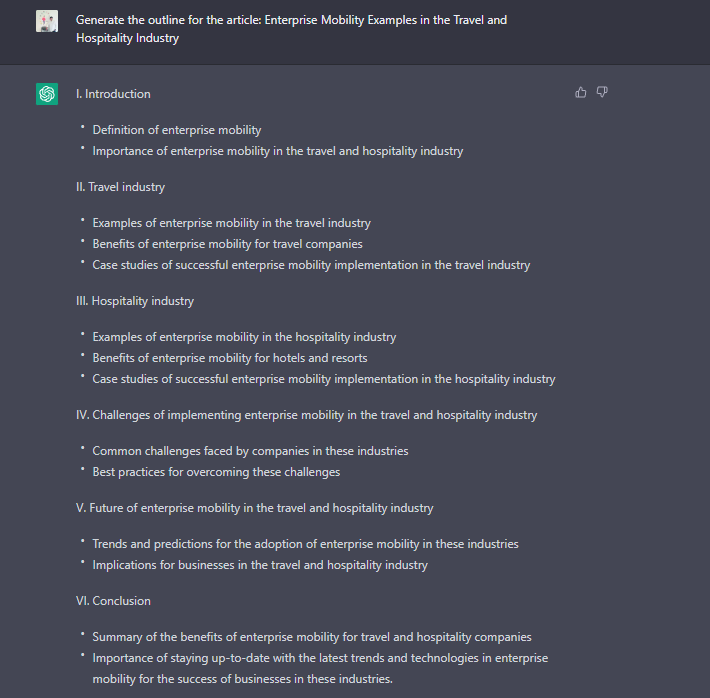This screenshot has width=710, height=698.
Task: Click the 'I. Introduction' heading
Action: click(x=113, y=94)
